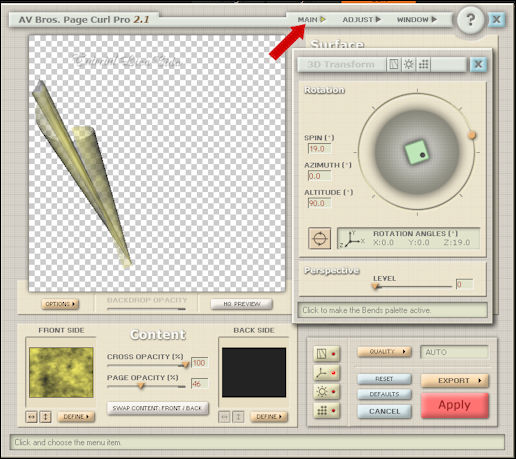Flip Front Side content horizontally

[x=31, y=417]
